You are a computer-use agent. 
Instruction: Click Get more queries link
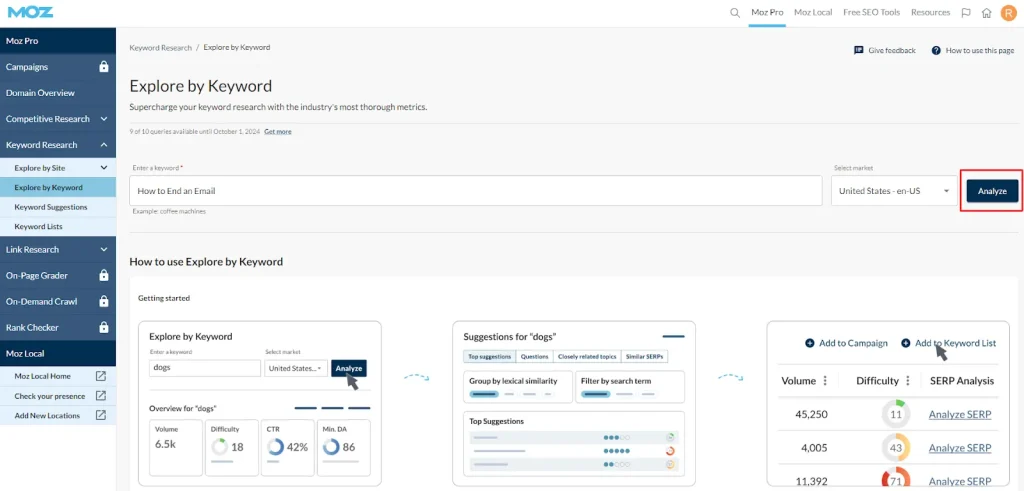pos(278,131)
